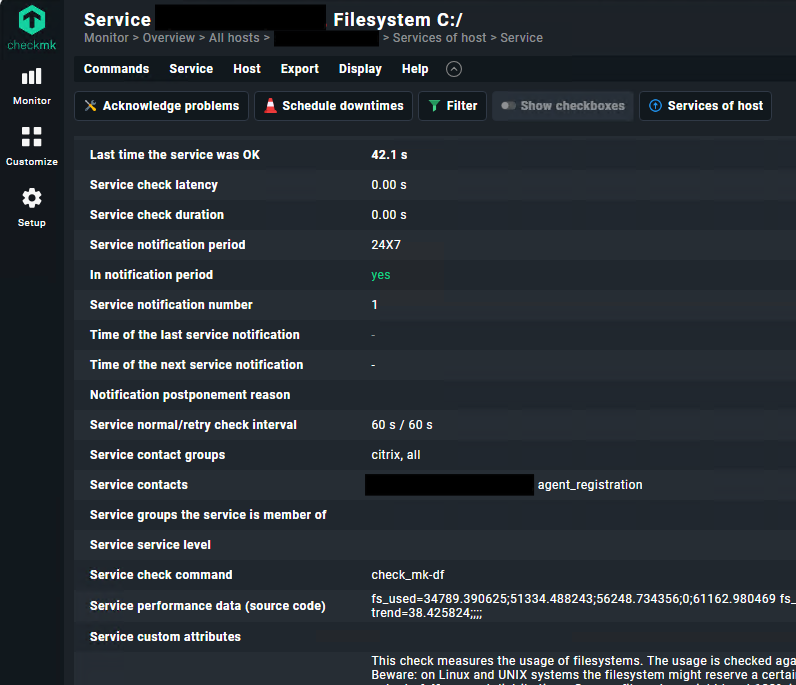Click the Monitor breadcrumb link
The width and height of the screenshot is (796, 685).
point(106,38)
